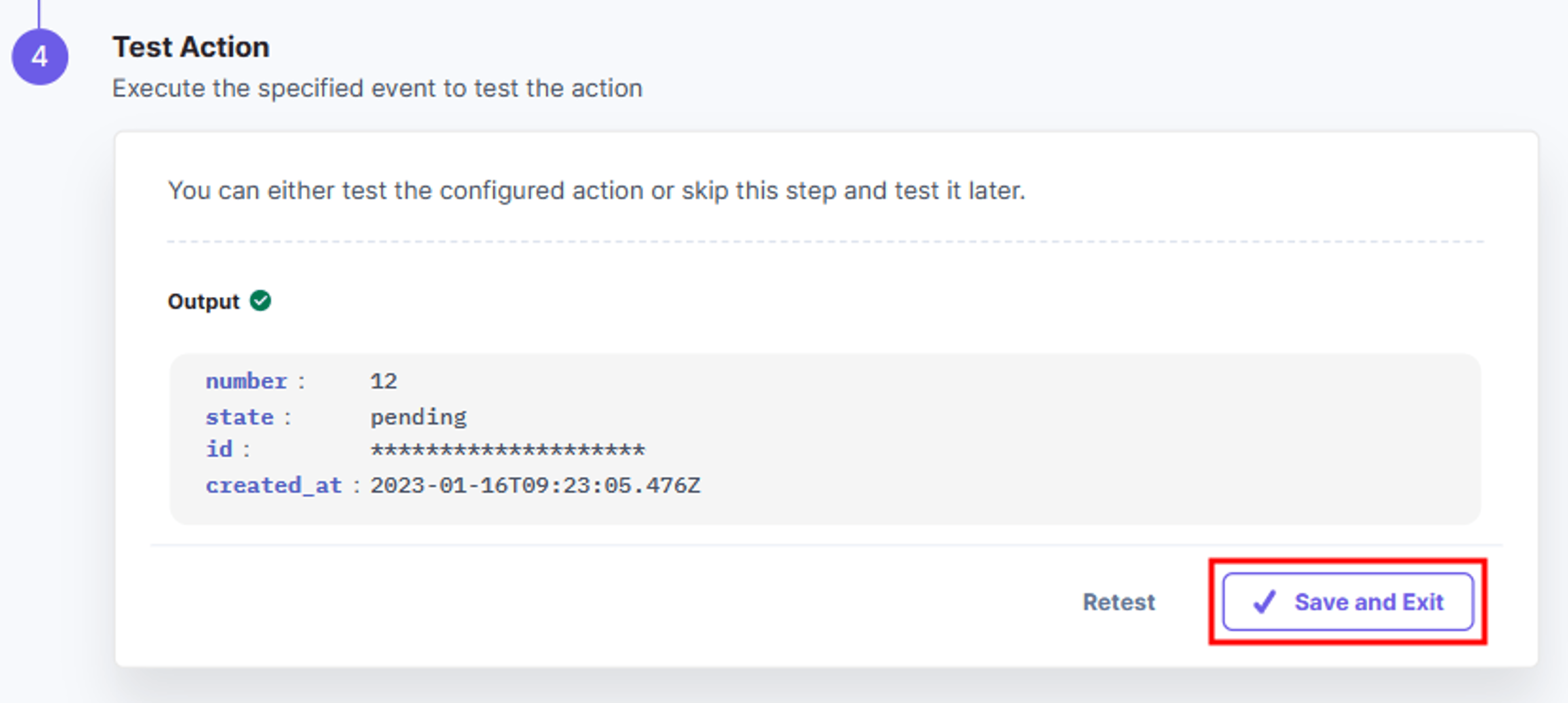
Task: Select the number key in output
Action: (x=247, y=381)
